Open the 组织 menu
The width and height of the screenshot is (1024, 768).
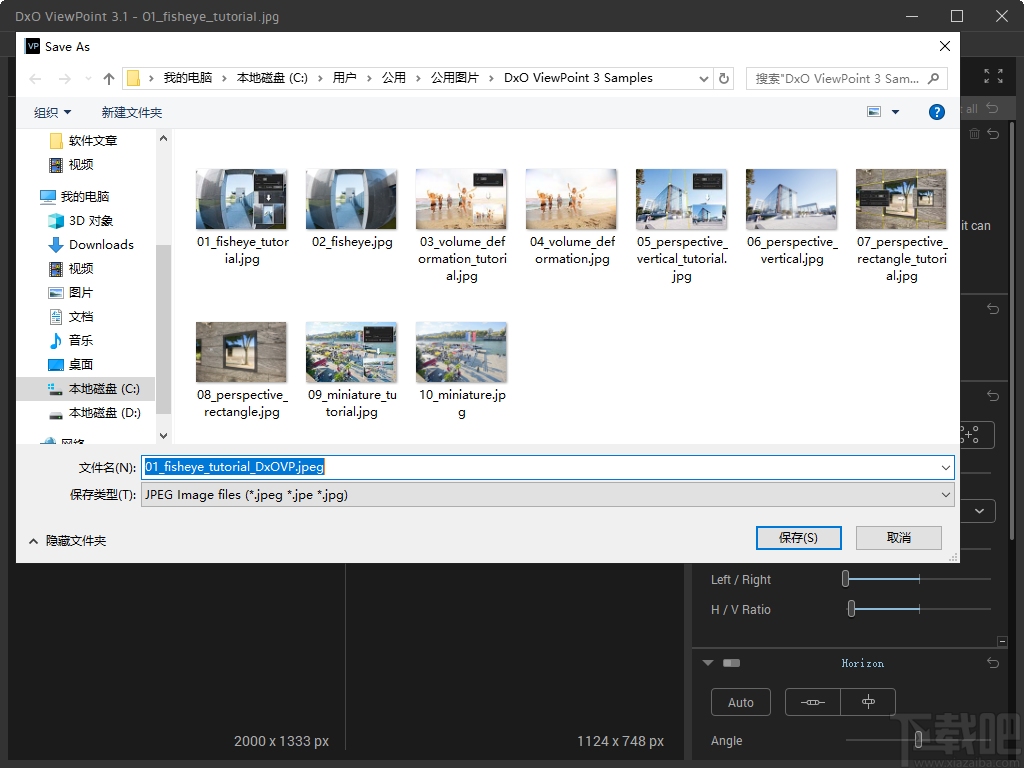coord(52,113)
